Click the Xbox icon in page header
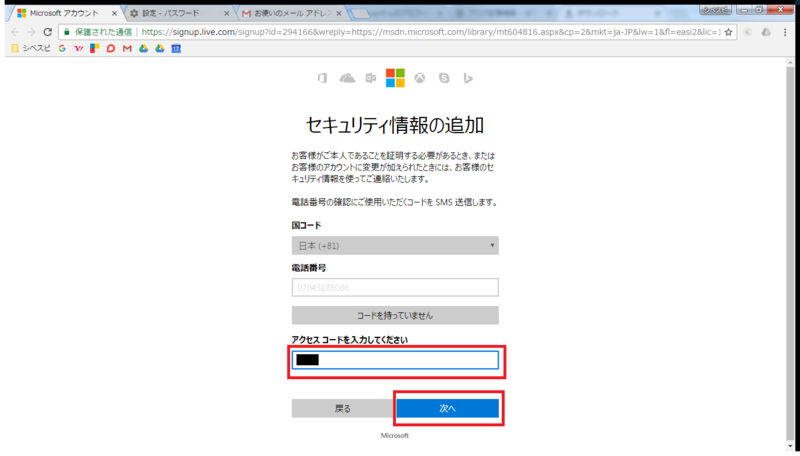This screenshot has width=800, height=456. point(419,78)
